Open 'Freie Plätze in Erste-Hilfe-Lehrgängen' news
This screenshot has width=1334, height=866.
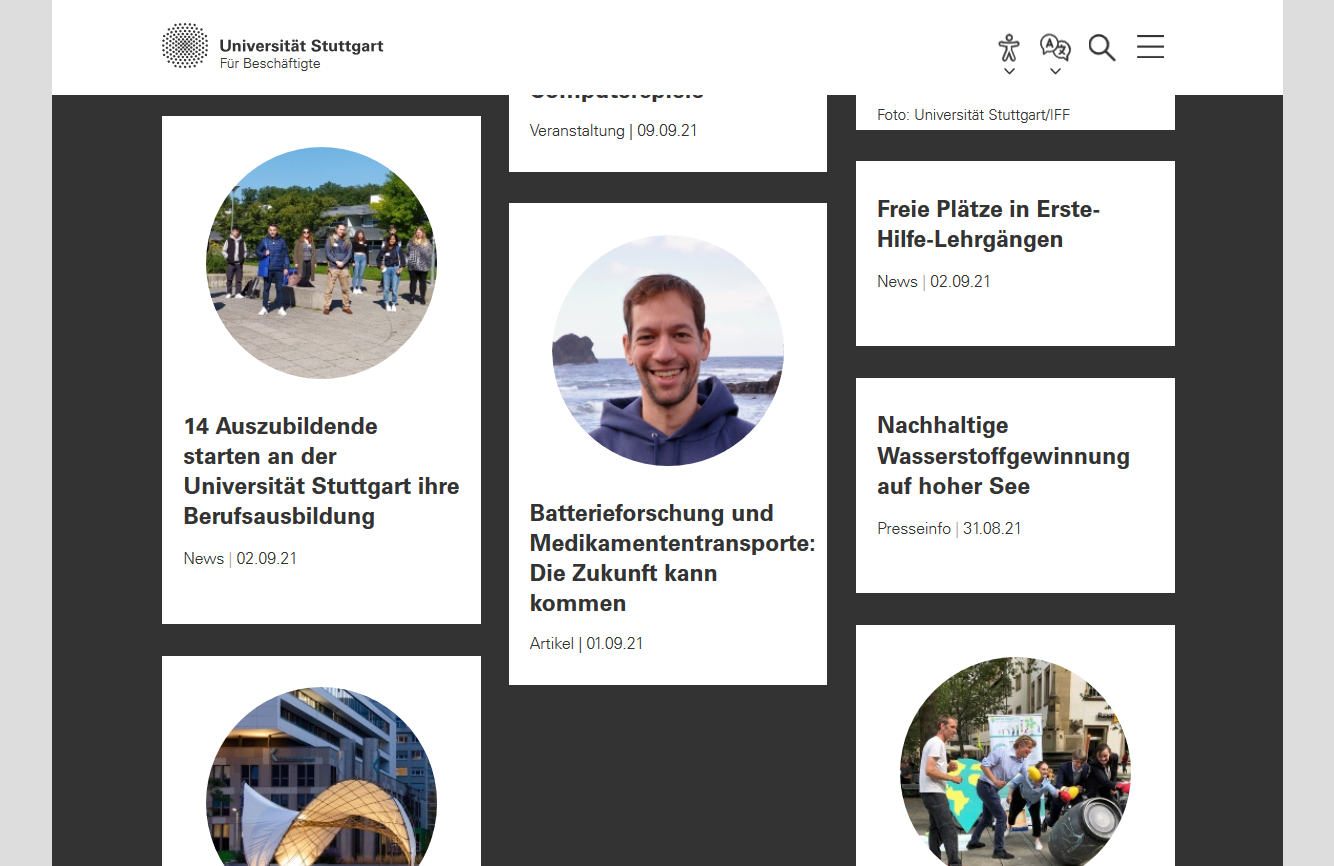(988, 224)
